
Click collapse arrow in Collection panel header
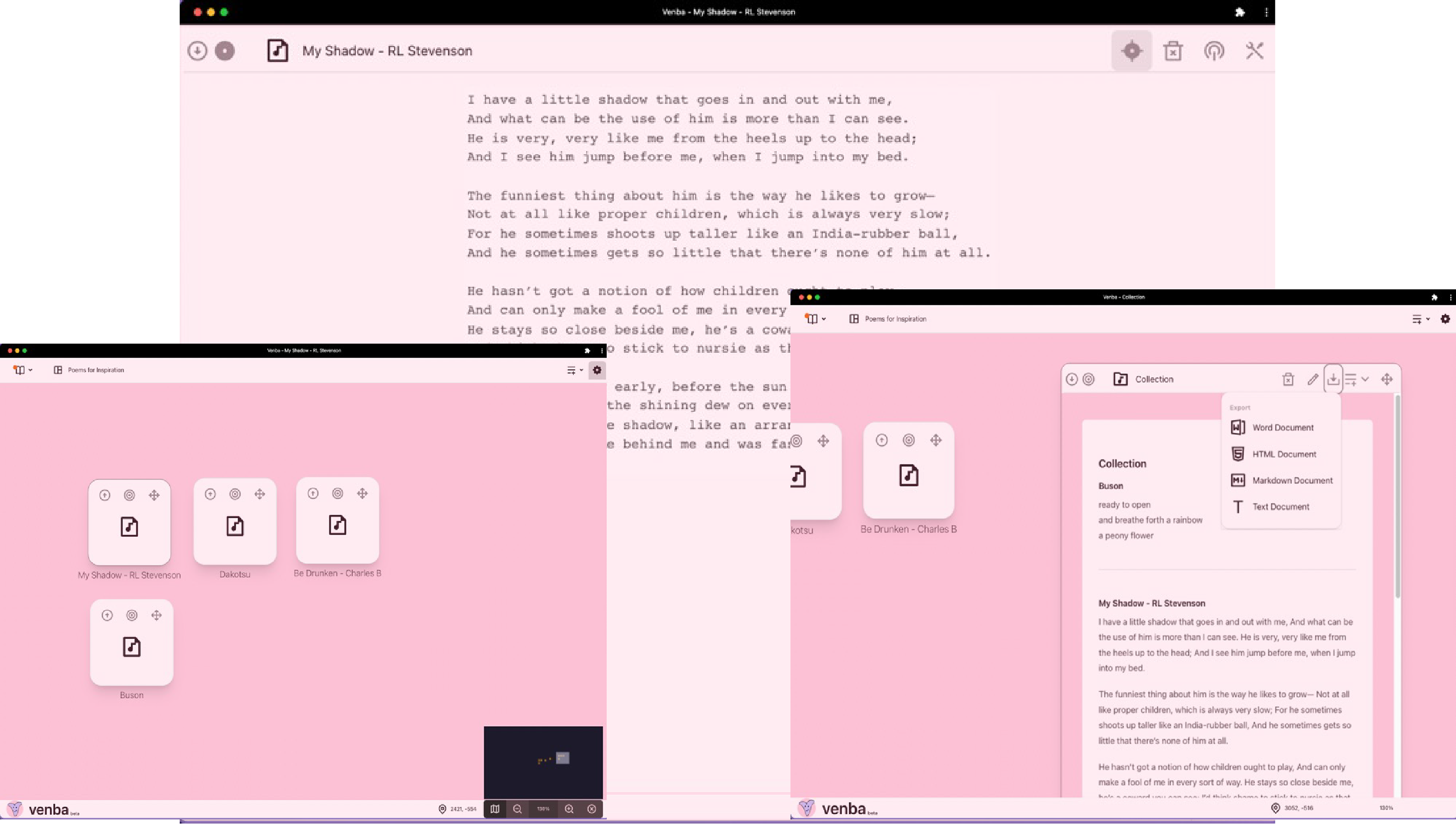click(x=1072, y=379)
